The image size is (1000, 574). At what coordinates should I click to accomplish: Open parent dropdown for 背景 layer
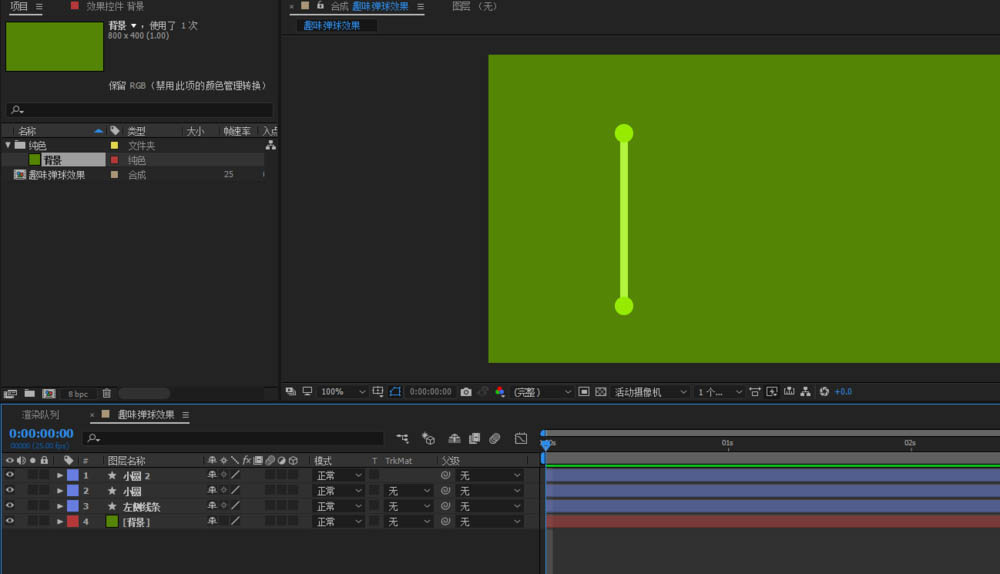coord(490,521)
